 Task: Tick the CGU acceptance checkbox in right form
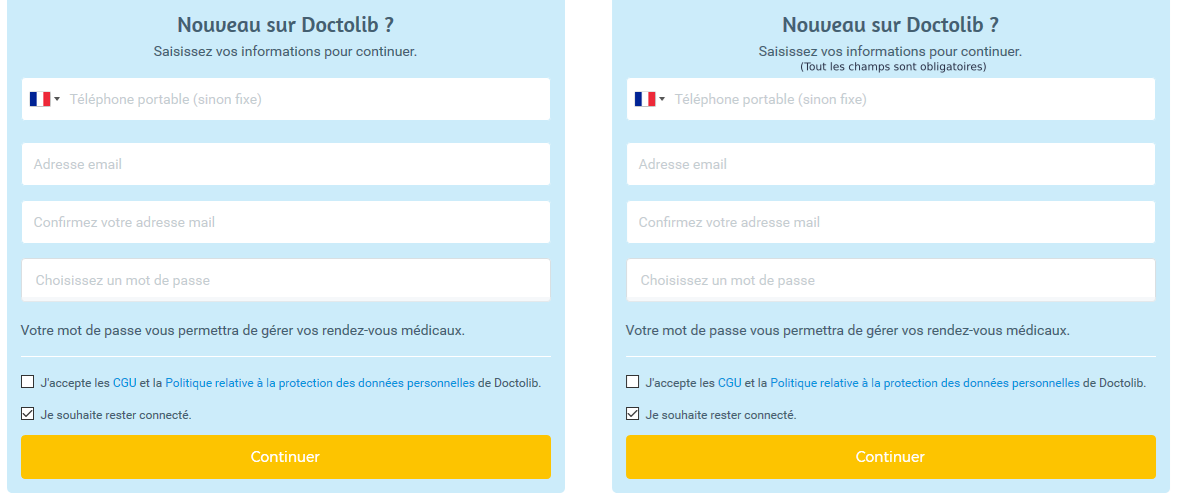tap(633, 382)
